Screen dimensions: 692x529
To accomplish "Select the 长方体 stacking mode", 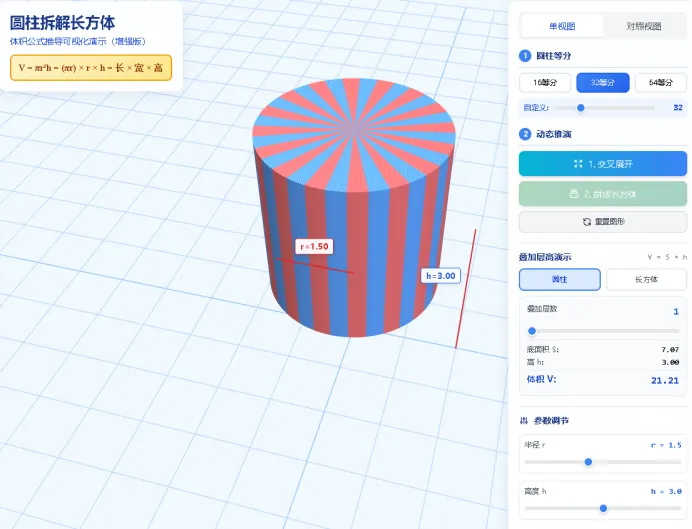I will (646, 279).
